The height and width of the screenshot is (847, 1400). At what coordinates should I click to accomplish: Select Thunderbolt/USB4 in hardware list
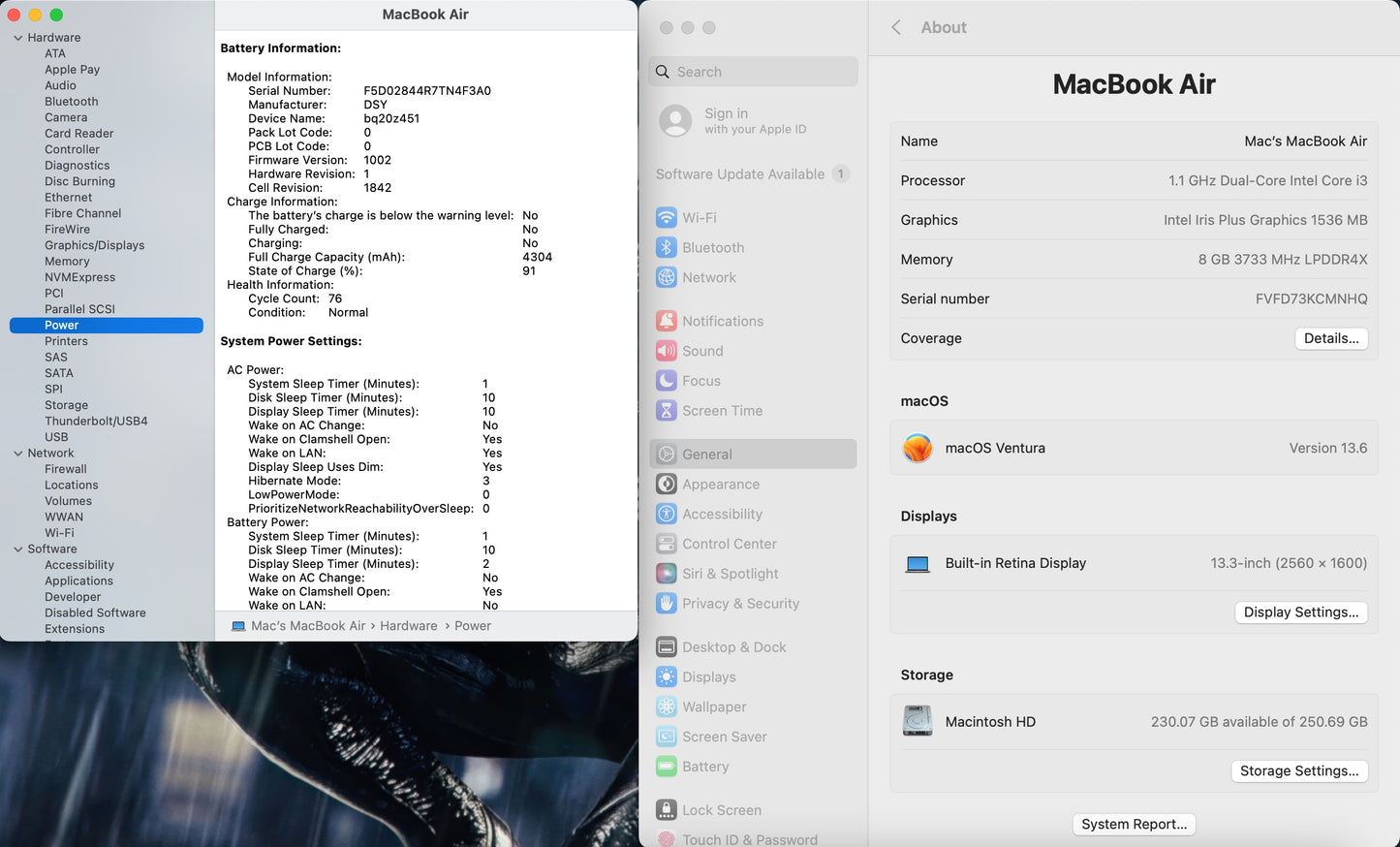click(96, 422)
